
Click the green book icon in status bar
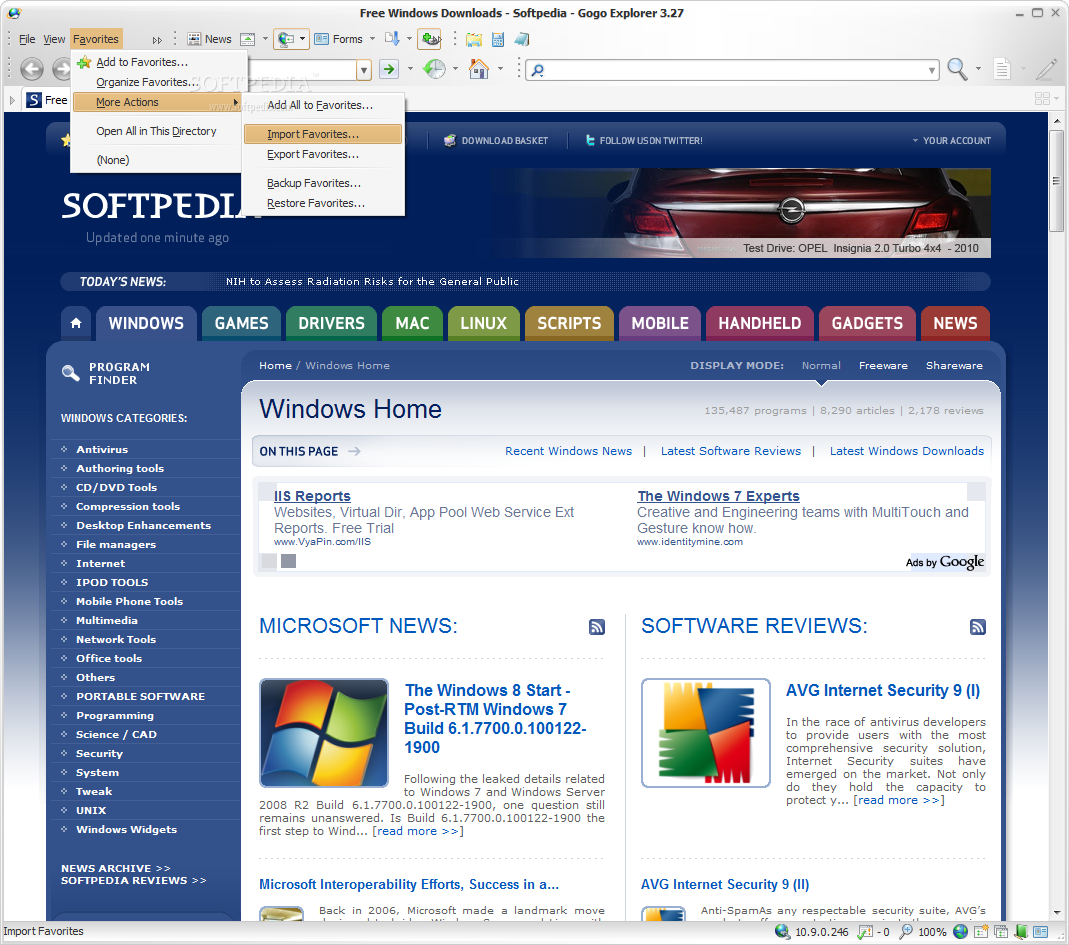point(1021,931)
